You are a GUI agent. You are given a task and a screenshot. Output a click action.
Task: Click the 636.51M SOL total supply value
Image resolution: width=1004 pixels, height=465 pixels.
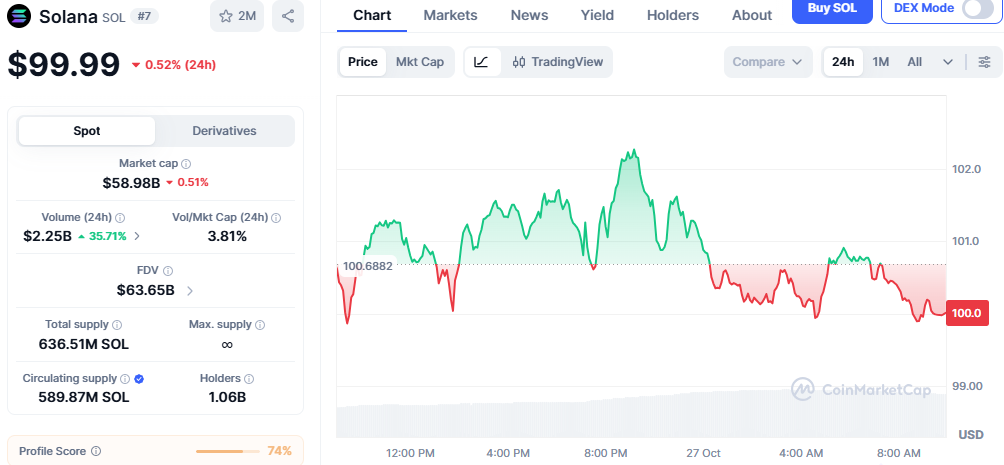coord(84,345)
